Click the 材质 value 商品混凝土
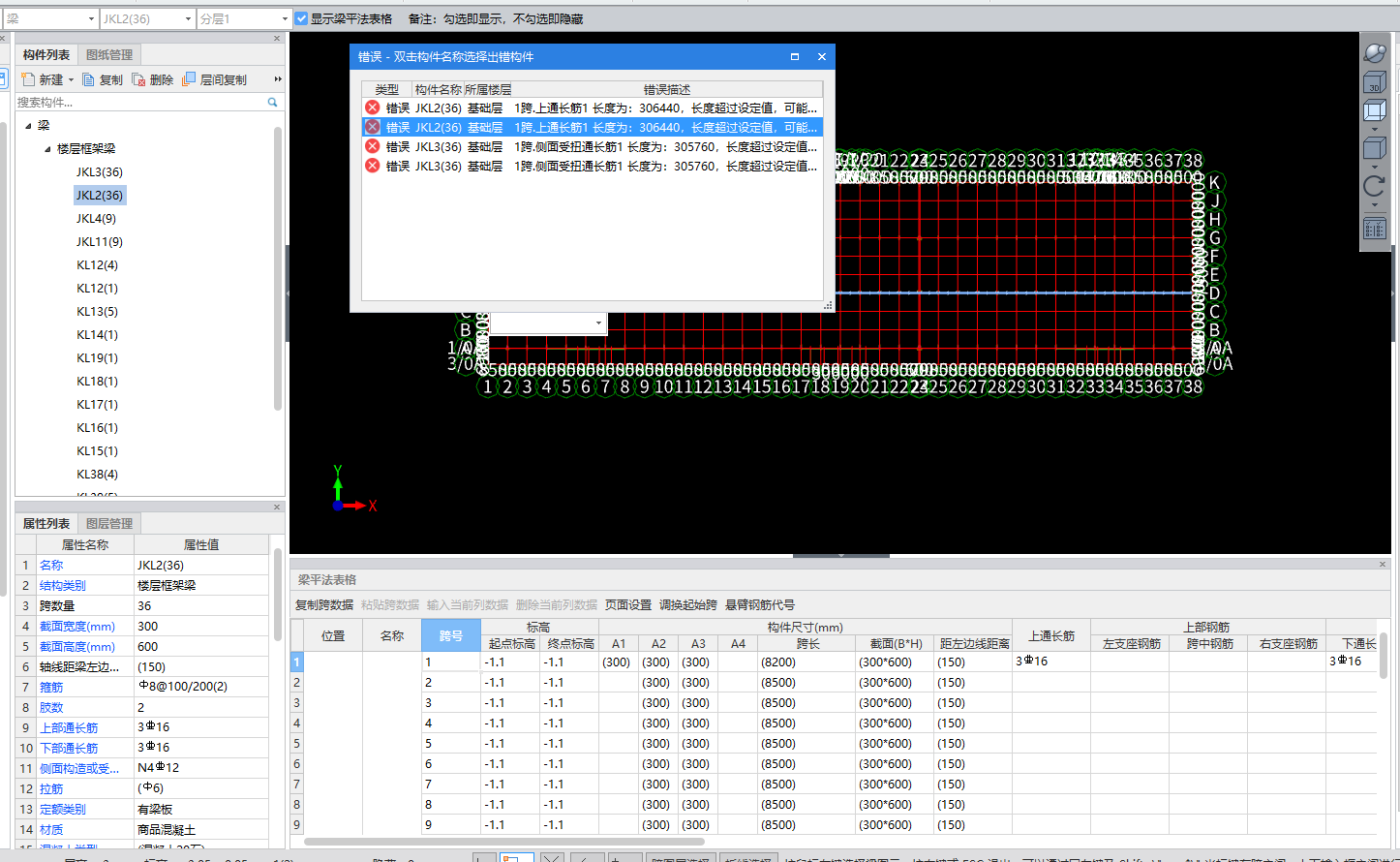Screen dimensions: 1400x862 point(201,830)
